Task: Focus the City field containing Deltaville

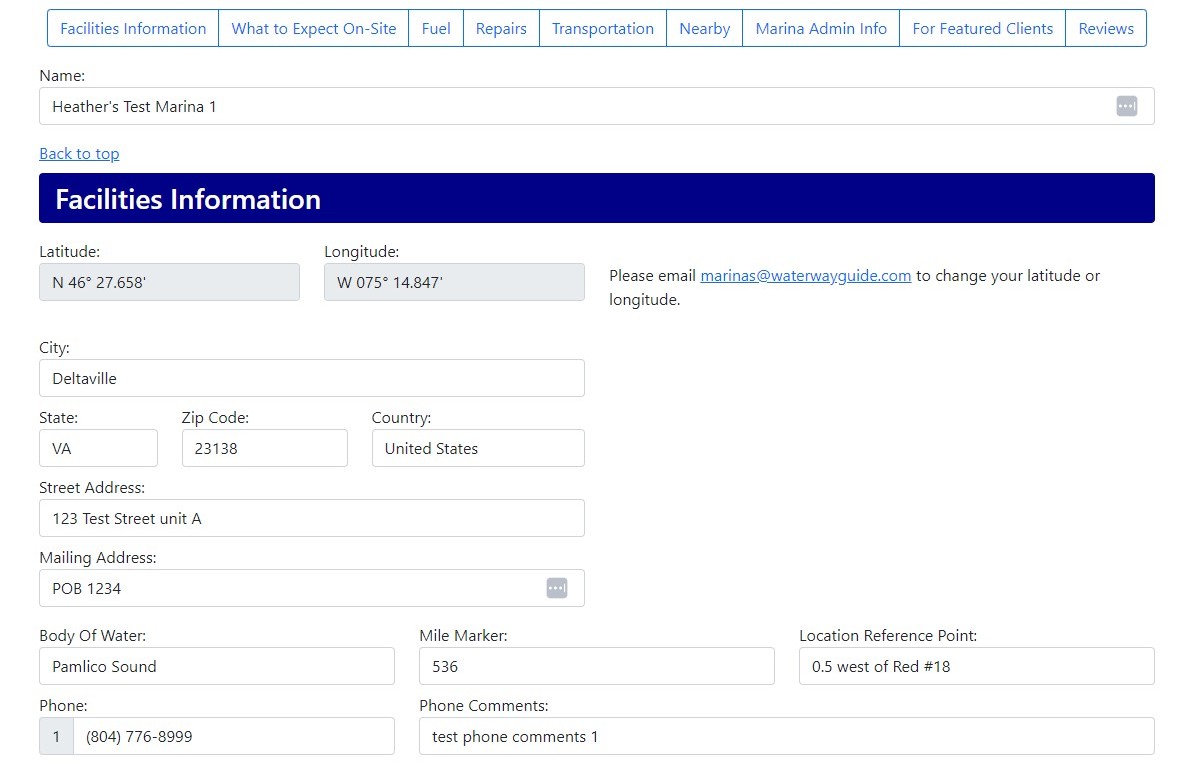Action: coord(311,378)
